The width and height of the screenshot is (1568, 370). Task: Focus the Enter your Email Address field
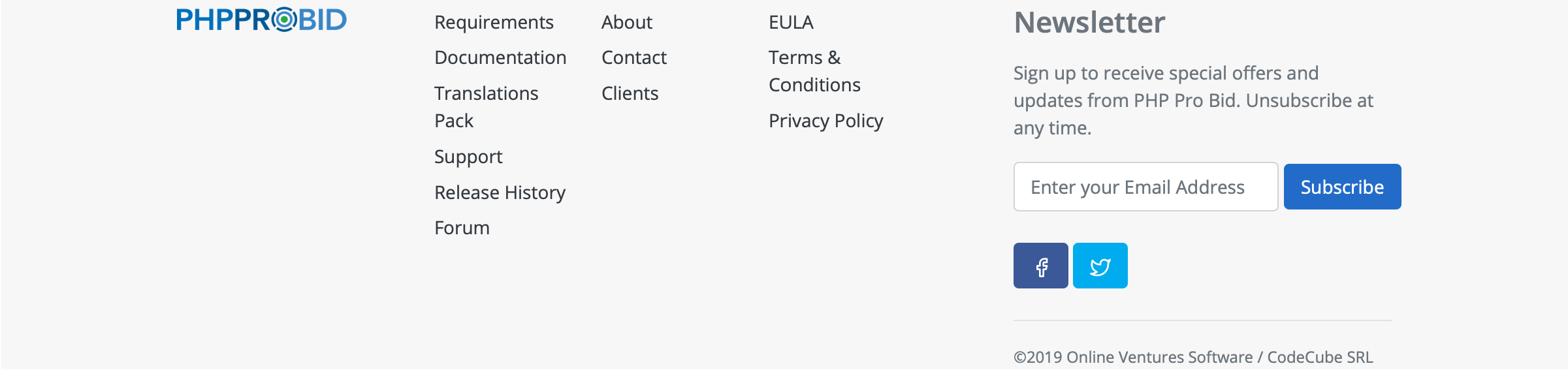click(1145, 187)
